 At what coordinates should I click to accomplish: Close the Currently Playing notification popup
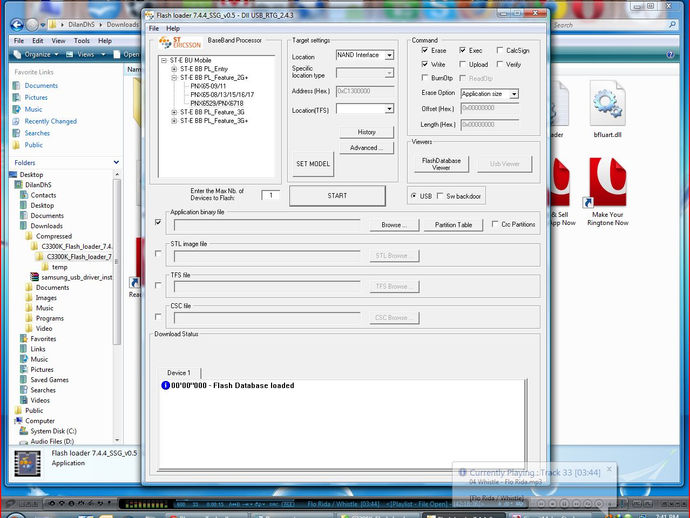609,469
